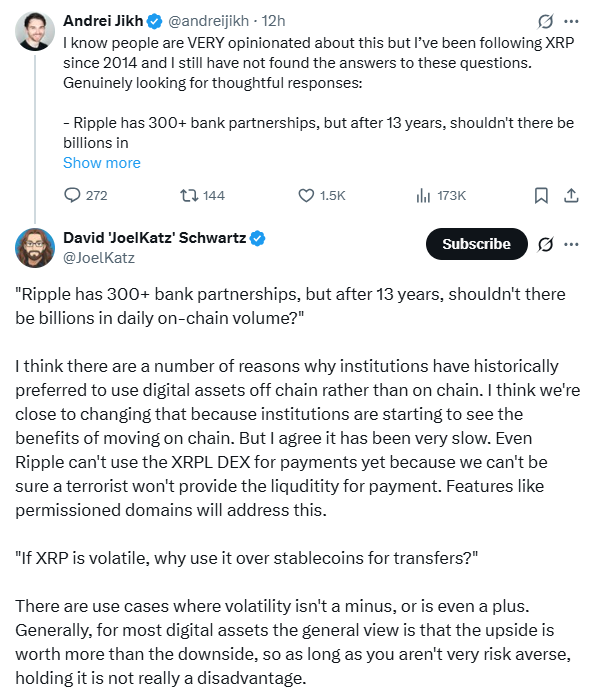The width and height of the screenshot is (595, 697).
Task: Open David Schwartz's avatar
Action: tap(35, 248)
